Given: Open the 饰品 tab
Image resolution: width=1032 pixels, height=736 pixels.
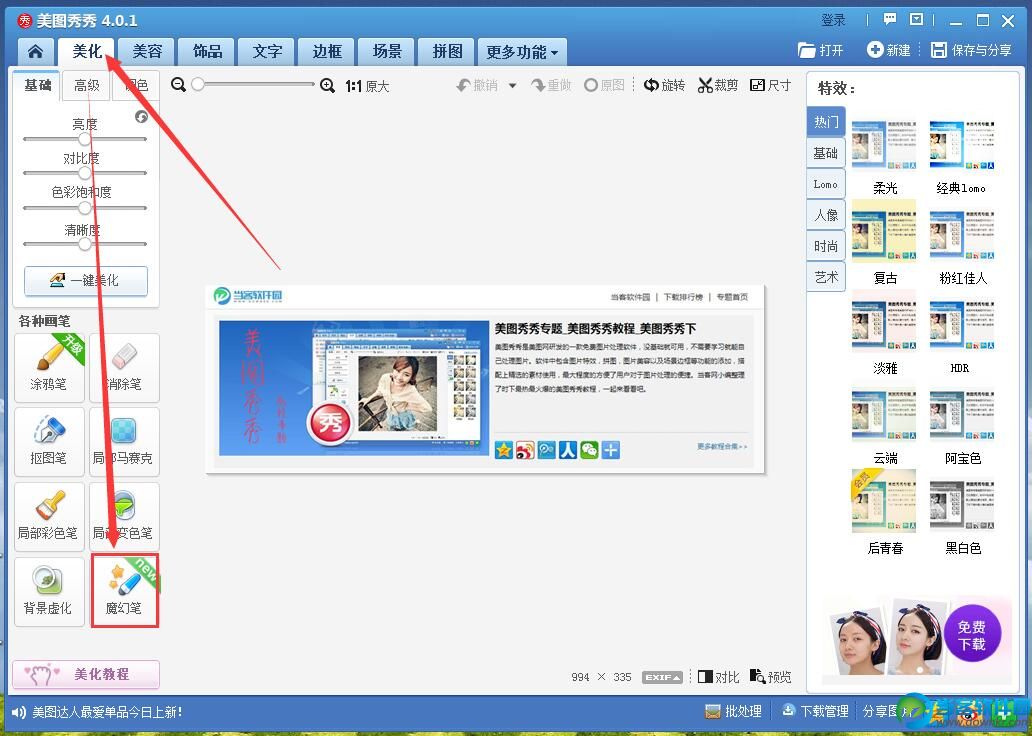Looking at the screenshot, I should pos(207,51).
